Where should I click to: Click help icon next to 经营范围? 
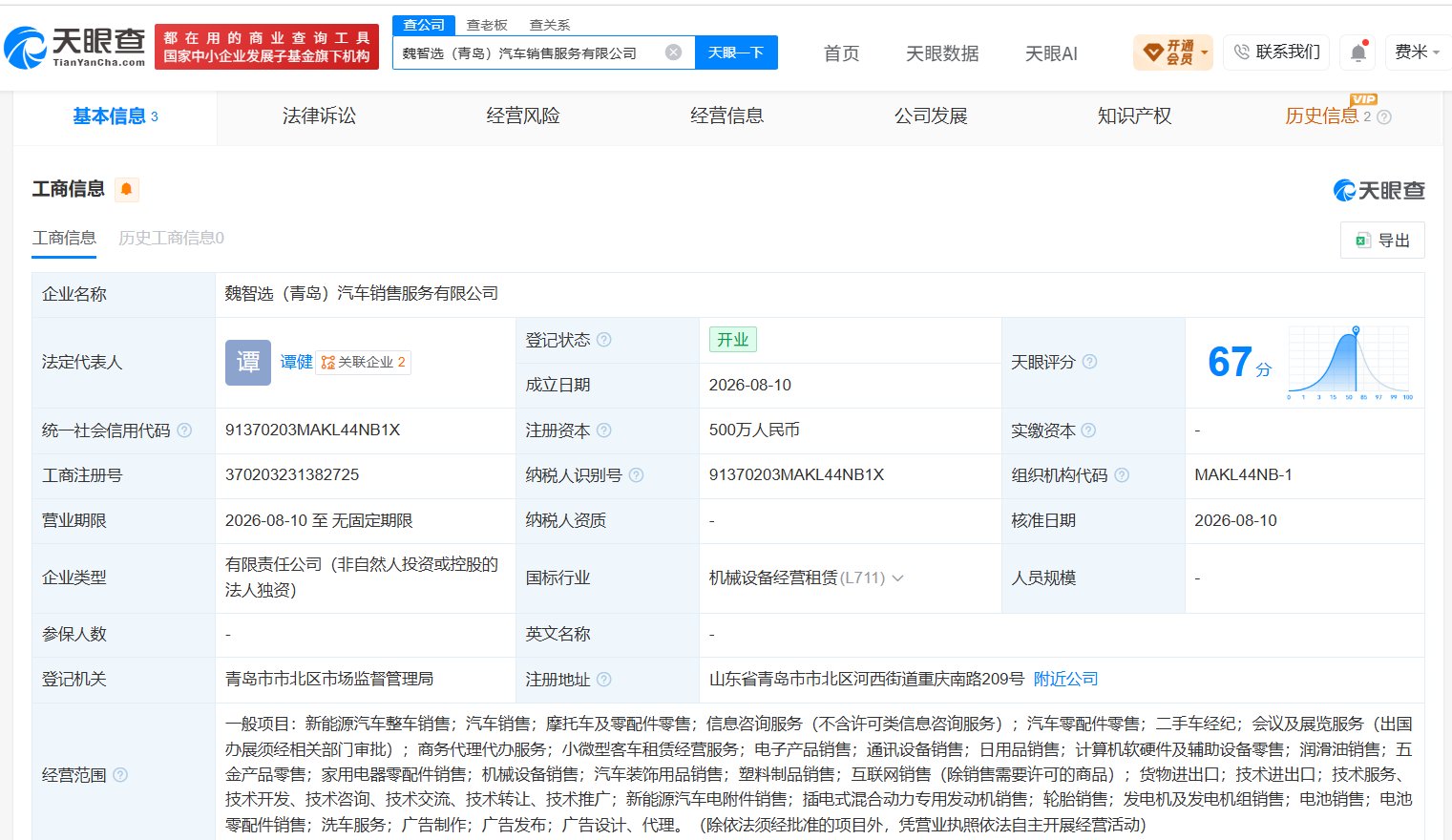click(x=120, y=775)
